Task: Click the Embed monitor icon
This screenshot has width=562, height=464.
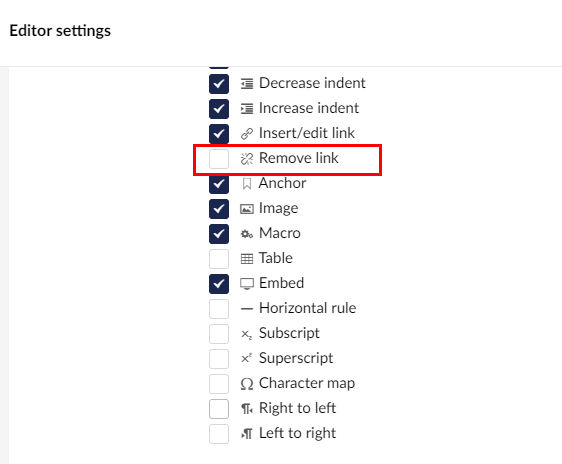Action: [x=247, y=284]
